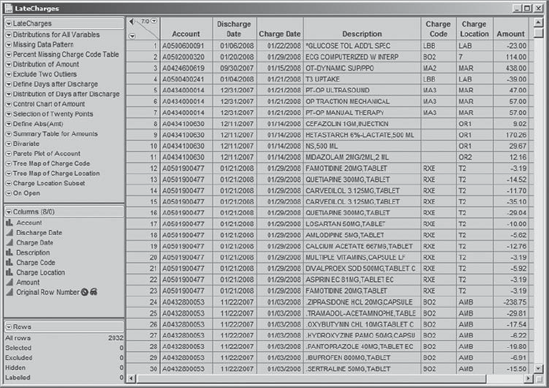Open Define Abs(Amt) script menu

tap(9, 124)
